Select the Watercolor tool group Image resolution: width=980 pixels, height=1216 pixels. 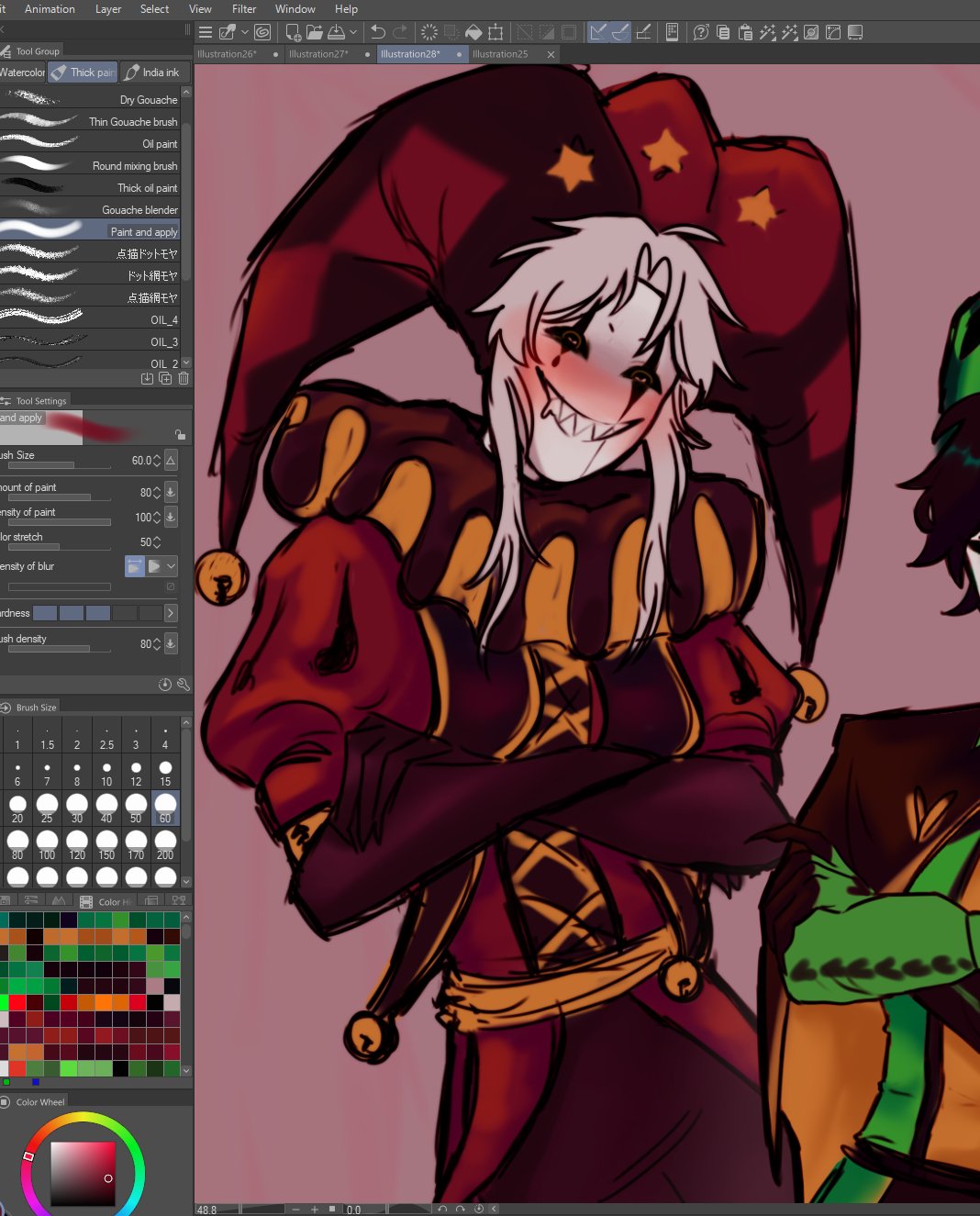[22, 73]
